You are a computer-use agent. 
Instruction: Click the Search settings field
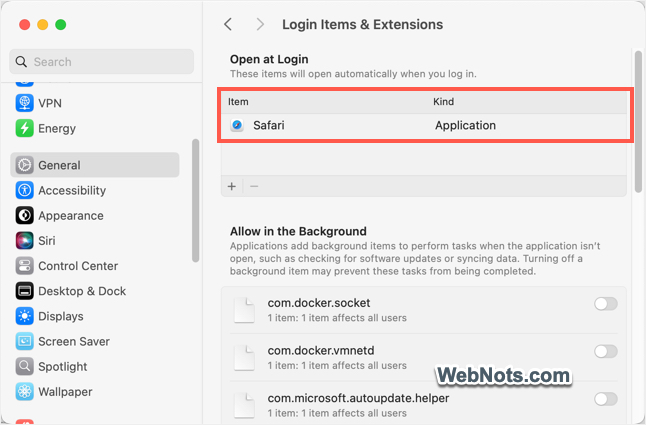pyautogui.click(x=101, y=62)
